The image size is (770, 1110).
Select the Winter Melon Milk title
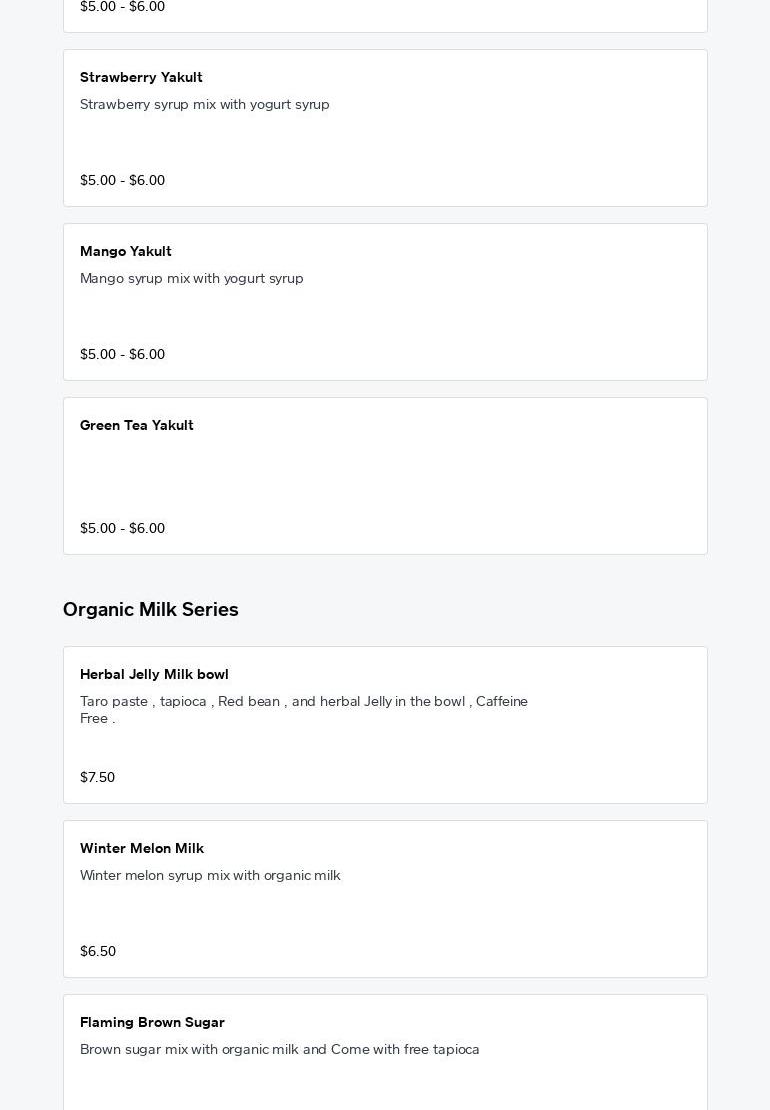coord(142,848)
